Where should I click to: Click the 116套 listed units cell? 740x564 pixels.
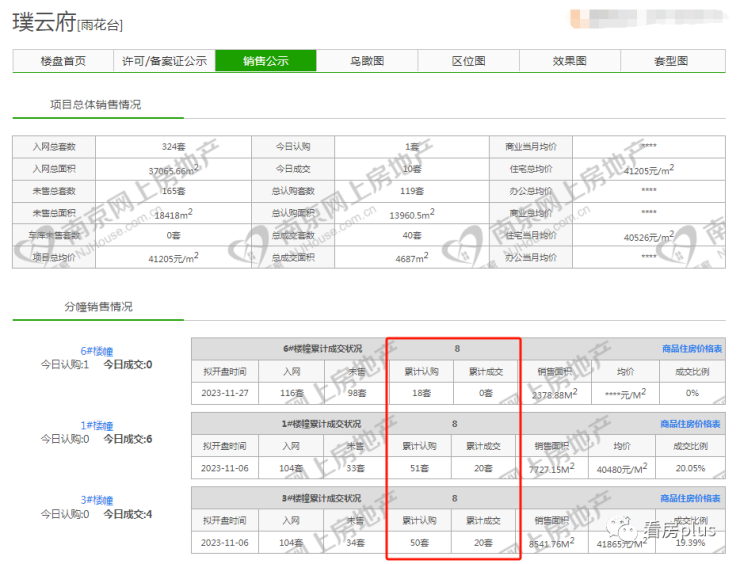click(x=292, y=393)
